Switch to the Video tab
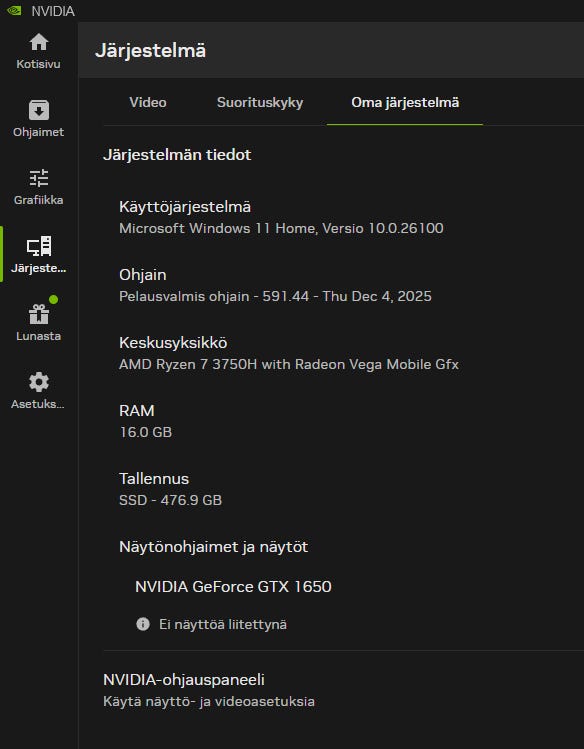 [148, 102]
